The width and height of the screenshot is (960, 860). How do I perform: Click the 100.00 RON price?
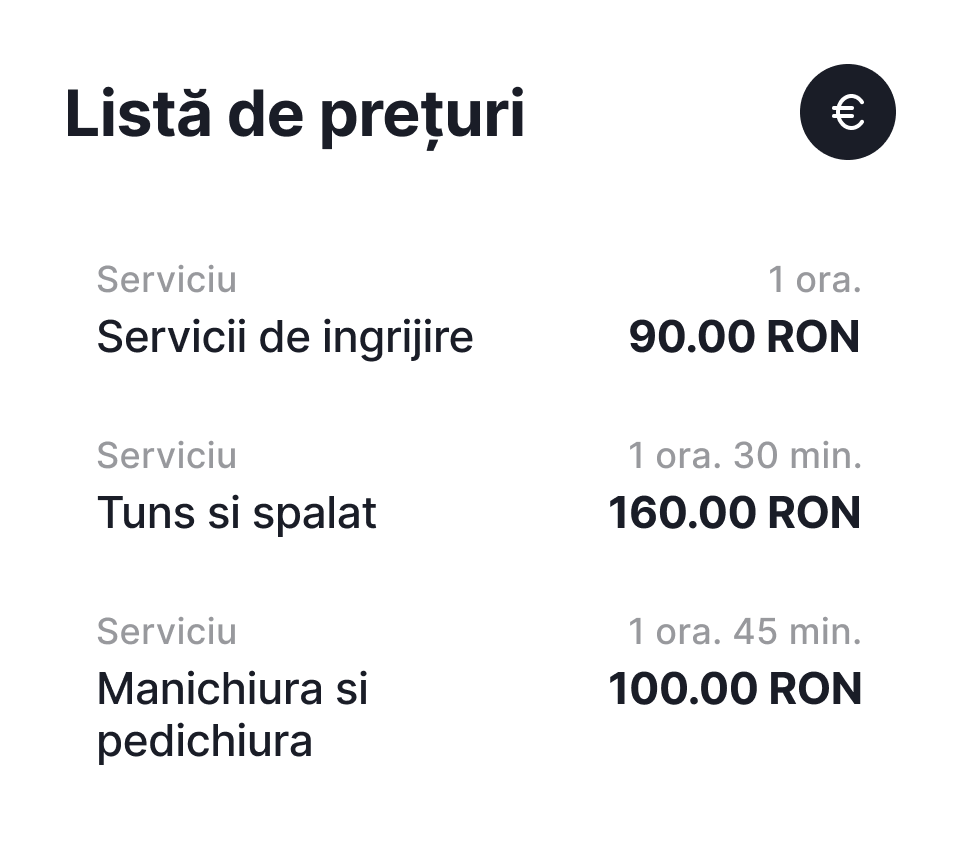coord(733,689)
